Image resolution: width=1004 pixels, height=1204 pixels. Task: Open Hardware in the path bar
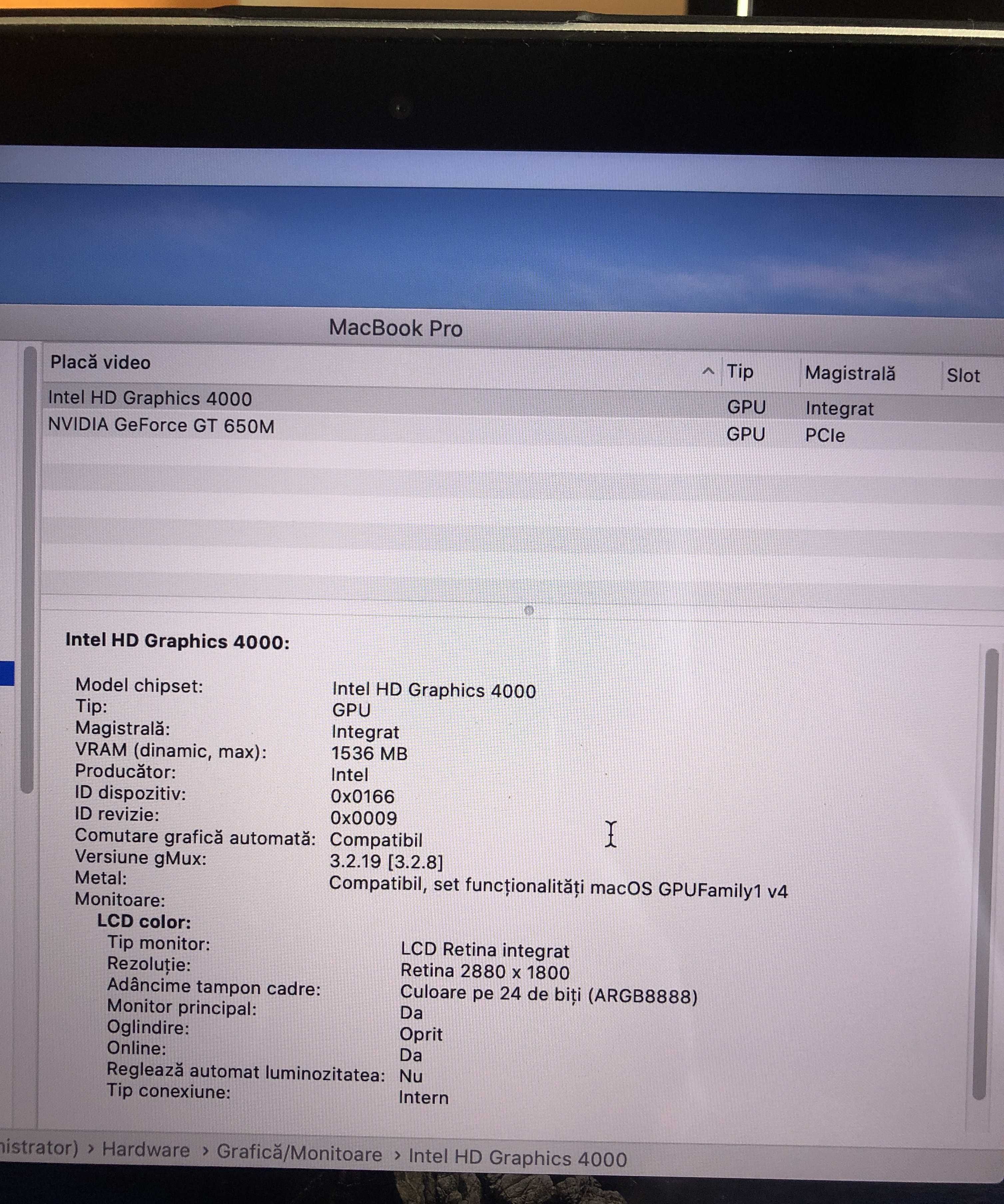(146, 1149)
